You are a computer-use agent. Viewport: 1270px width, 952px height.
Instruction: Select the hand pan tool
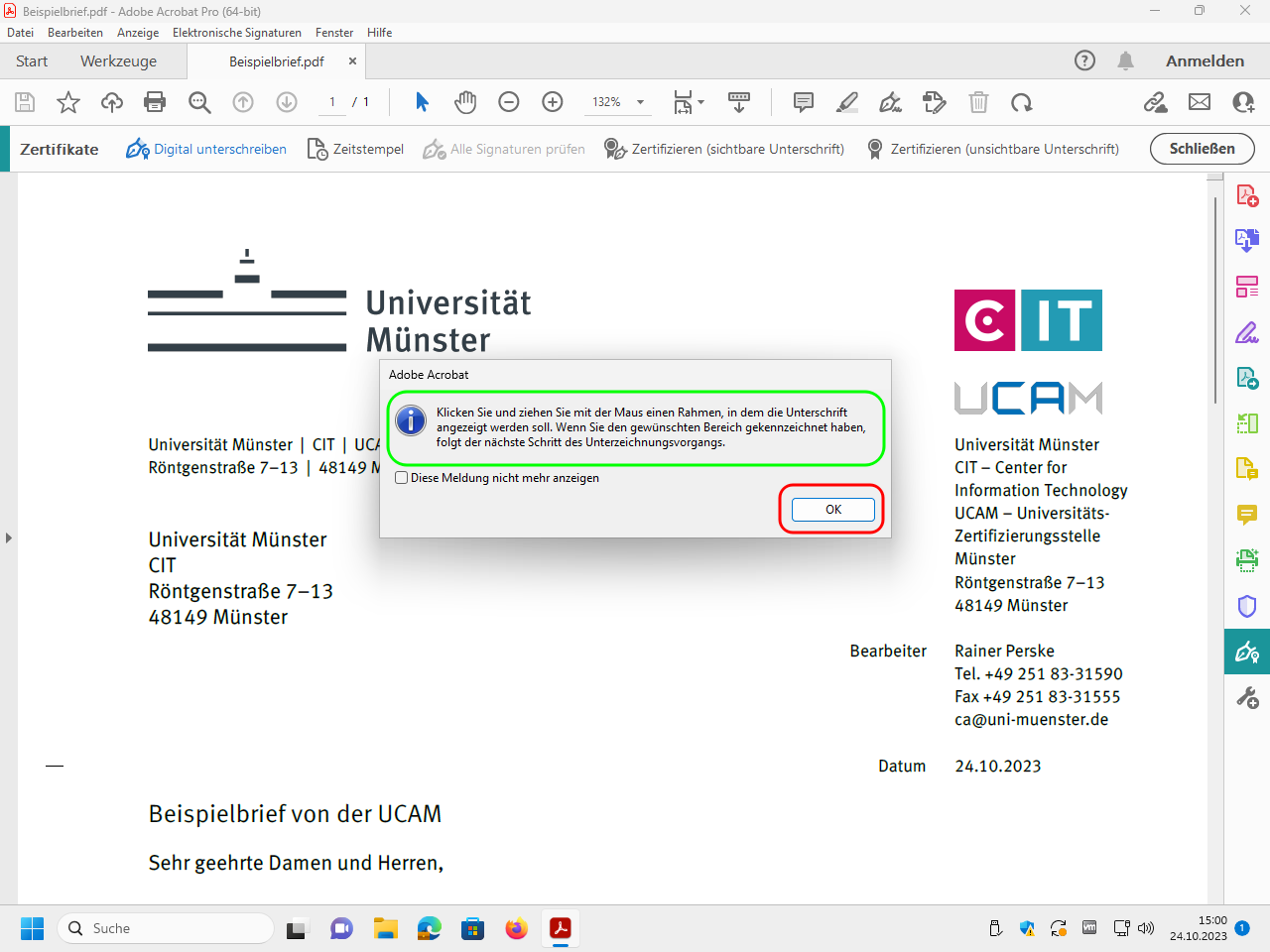click(465, 102)
